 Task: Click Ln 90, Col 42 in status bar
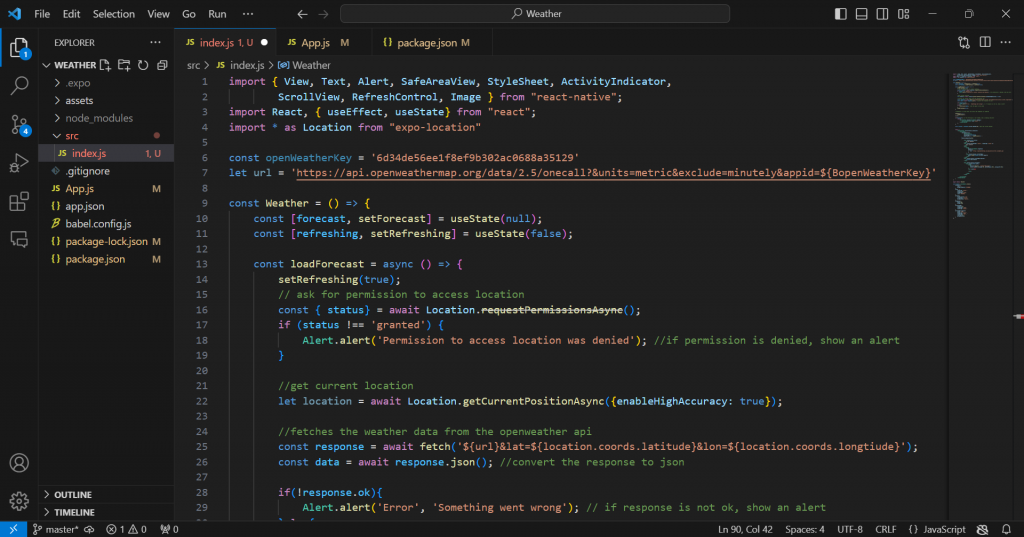[745, 529]
